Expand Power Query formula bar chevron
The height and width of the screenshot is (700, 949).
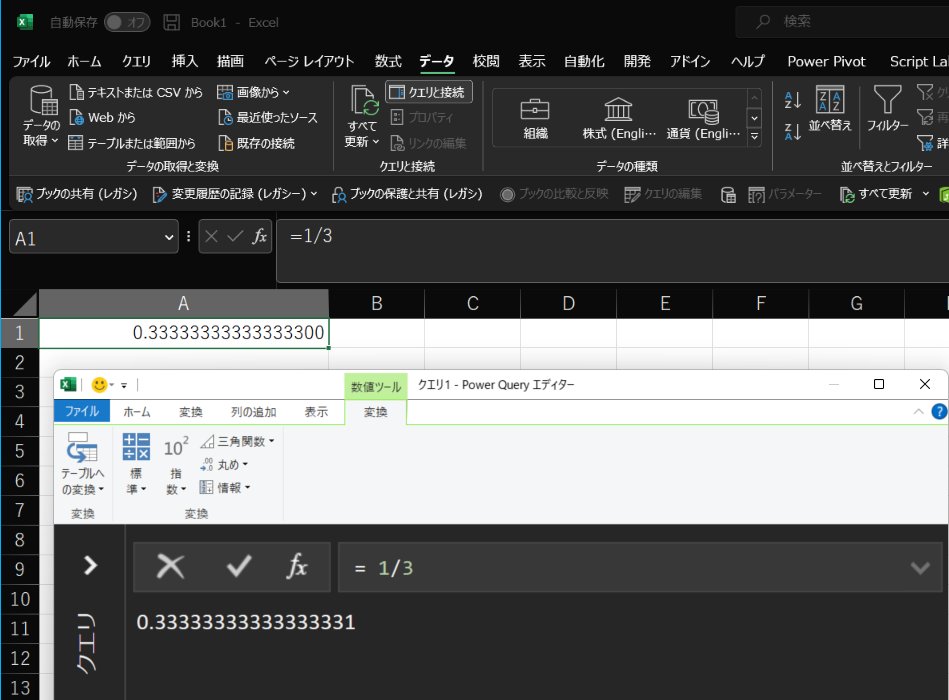(x=920, y=568)
